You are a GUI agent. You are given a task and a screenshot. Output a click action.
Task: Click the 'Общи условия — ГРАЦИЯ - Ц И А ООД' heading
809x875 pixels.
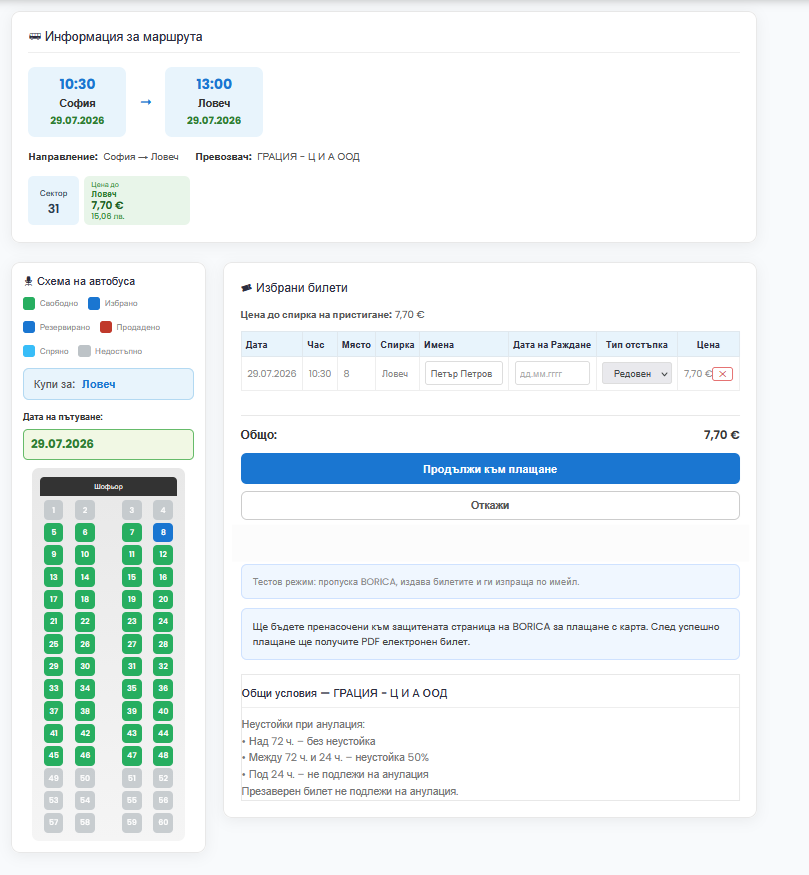[x=344, y=693]
